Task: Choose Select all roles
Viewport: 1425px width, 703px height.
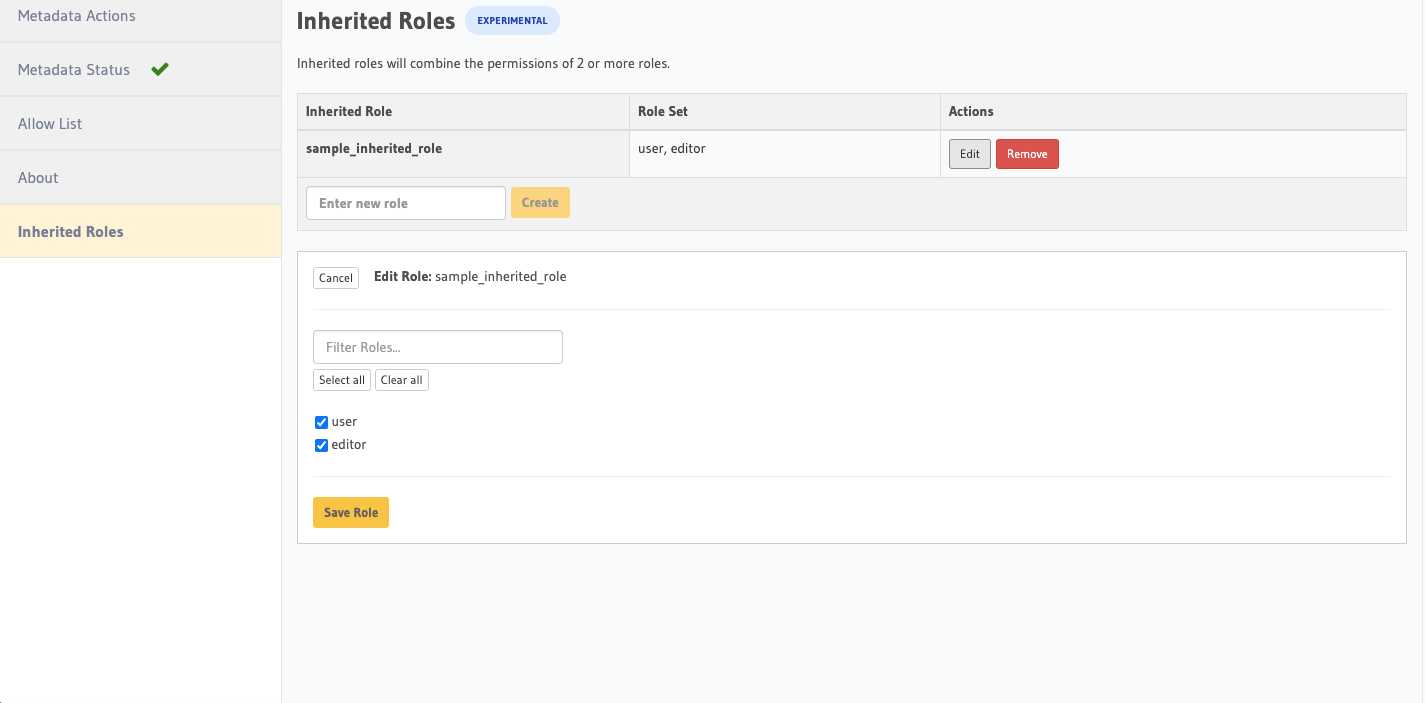Action: pyautogui.click(x=342, y=380)
